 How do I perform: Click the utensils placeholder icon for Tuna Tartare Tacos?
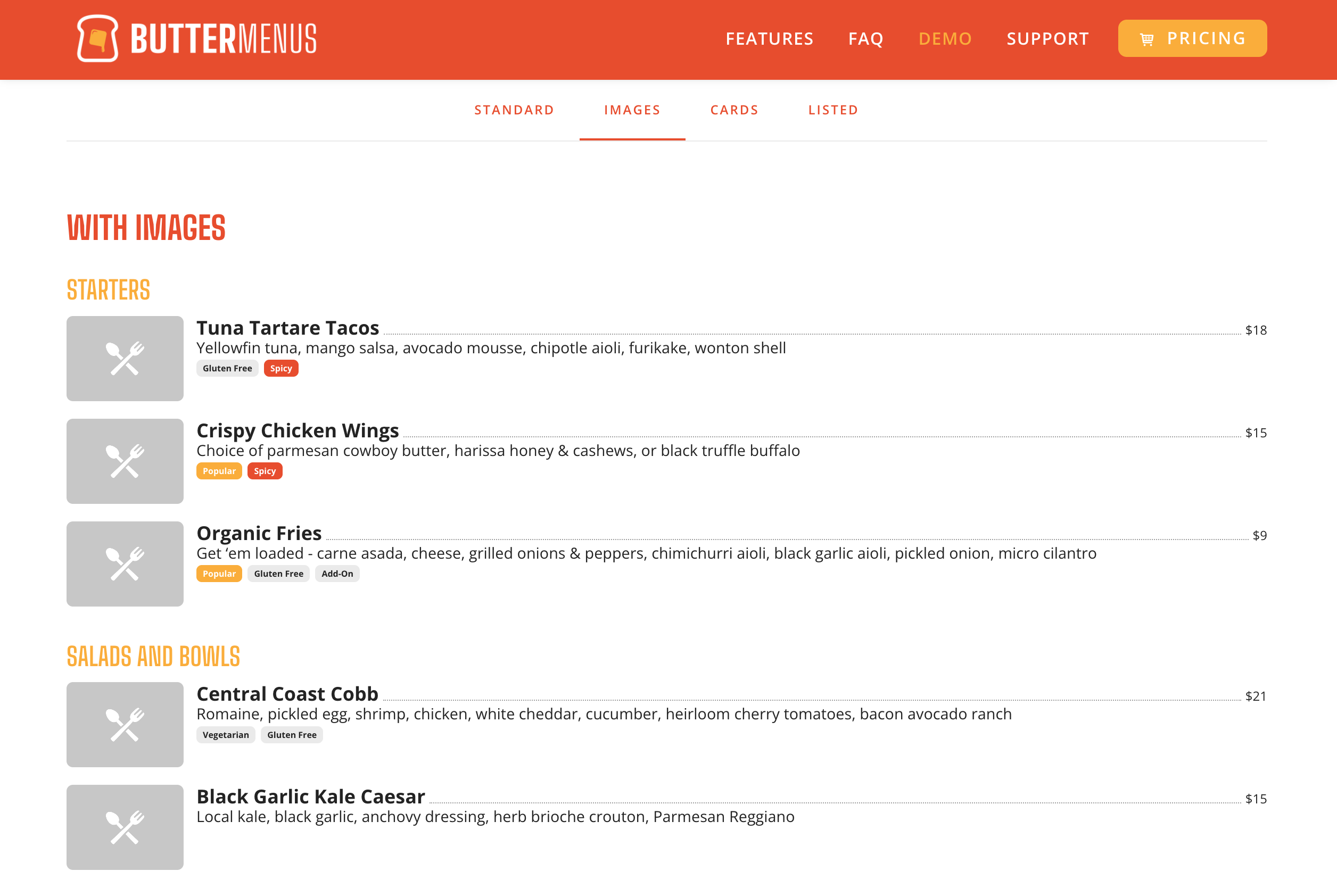tap(125, 358)
